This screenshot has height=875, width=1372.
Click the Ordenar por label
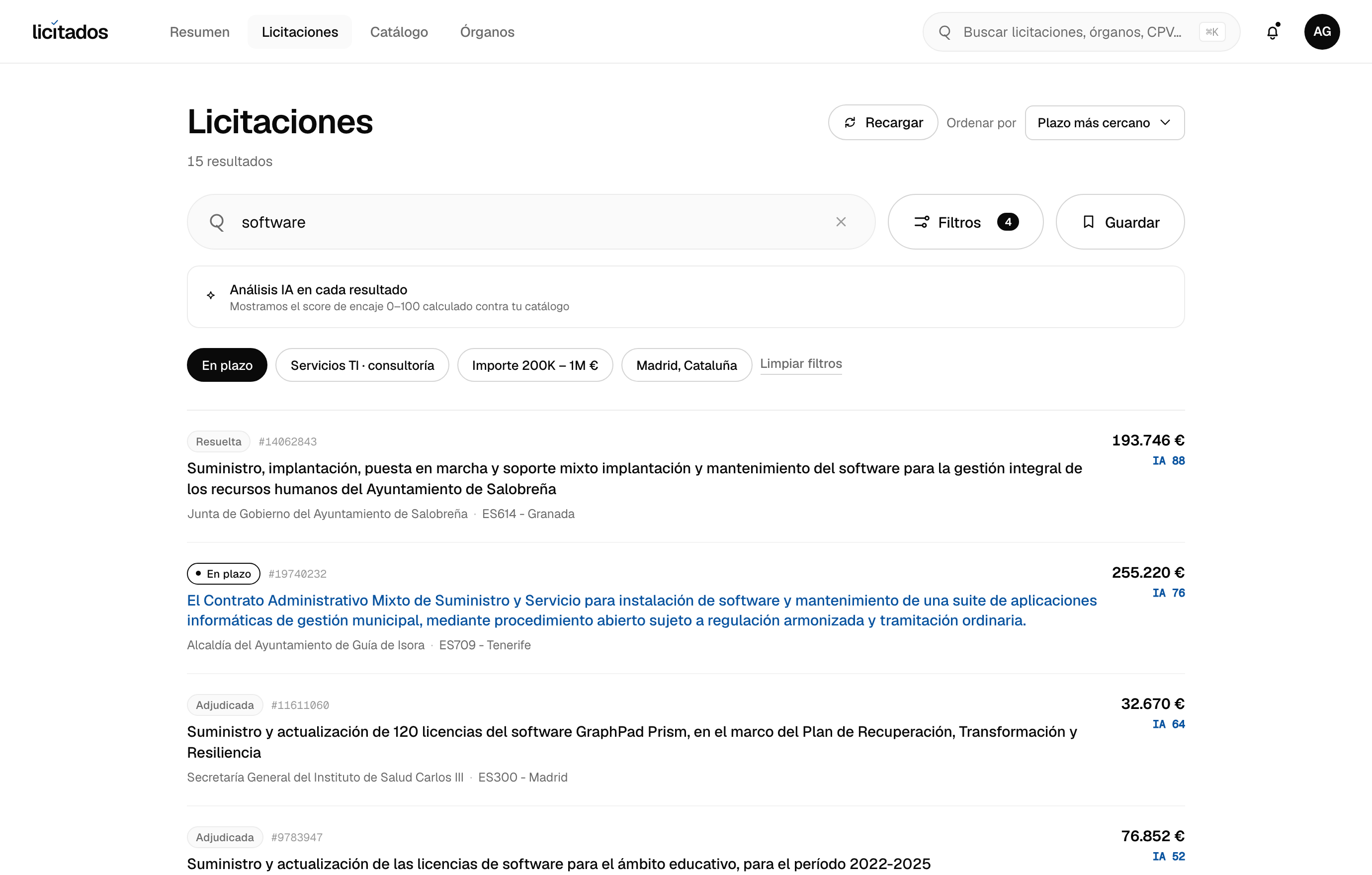pyautogui.click(x=981, y=123)
